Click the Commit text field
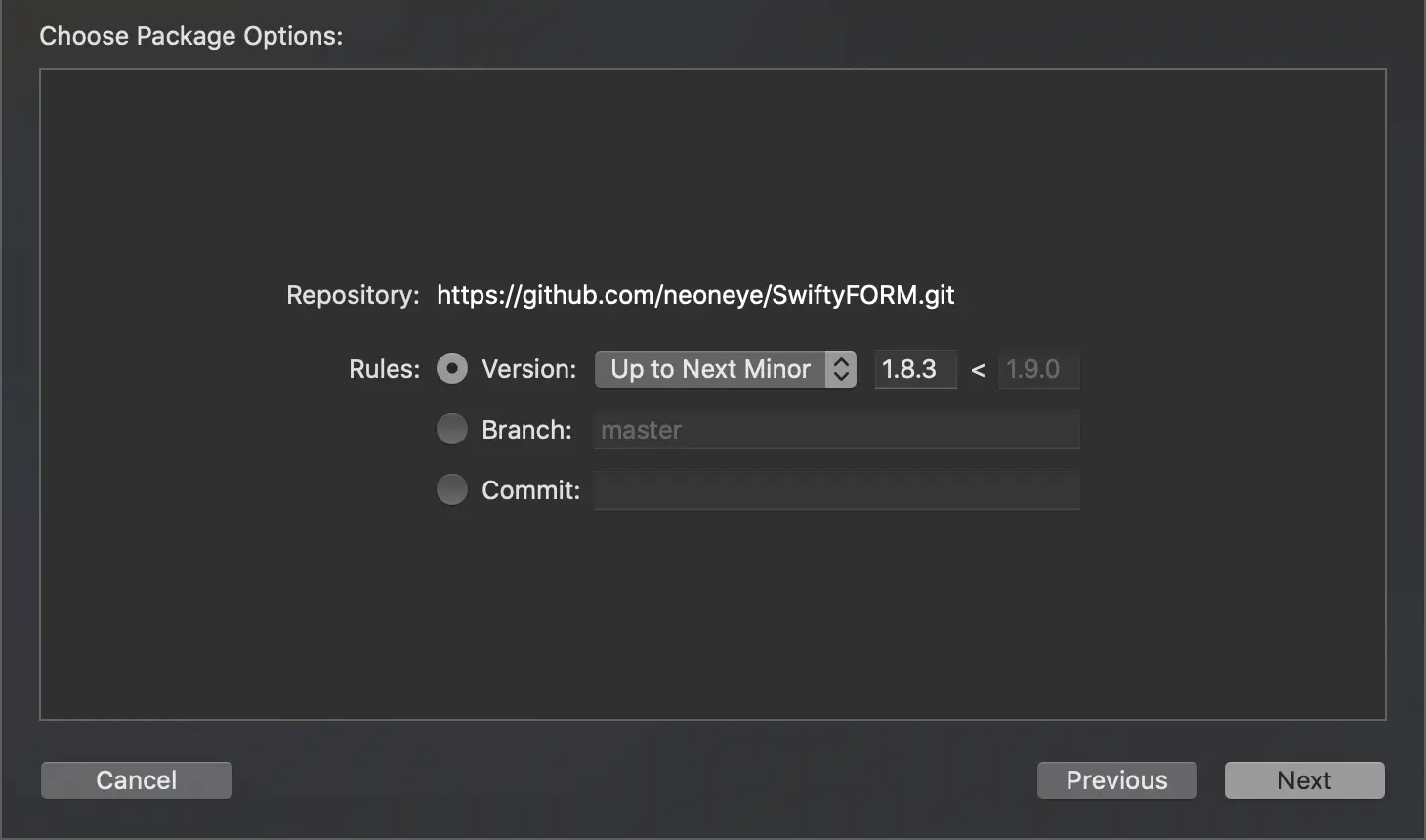1426x840 pixels. click(836, 490)
